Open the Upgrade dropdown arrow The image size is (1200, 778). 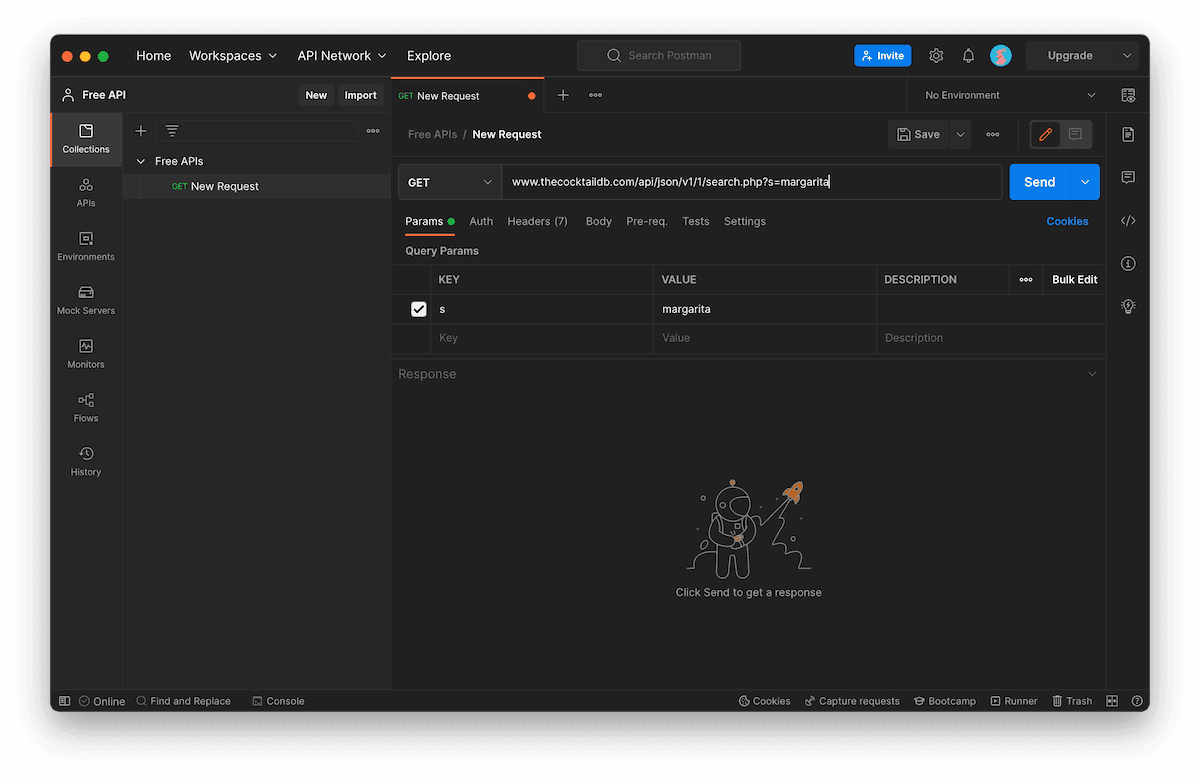pyautogui.click(x=1127, y=56)
